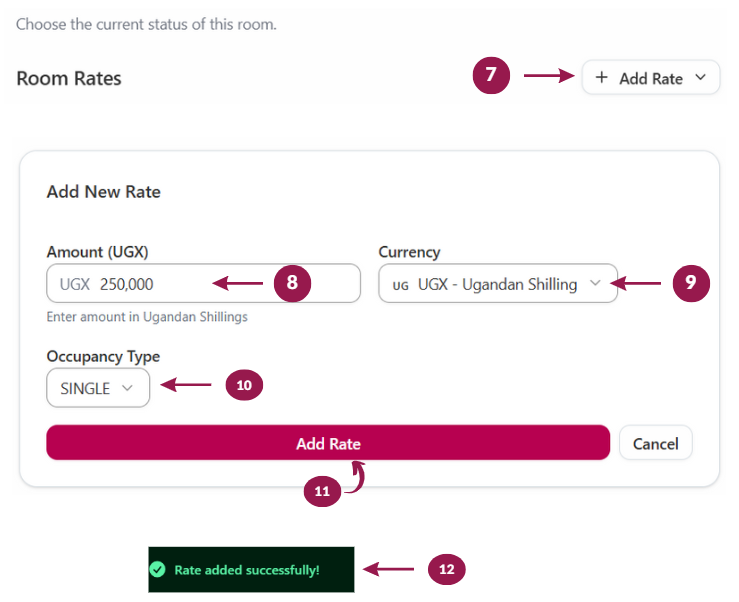Click the plus icon beside Add Rate
739x602 pixels.
[x=601, y=78]
